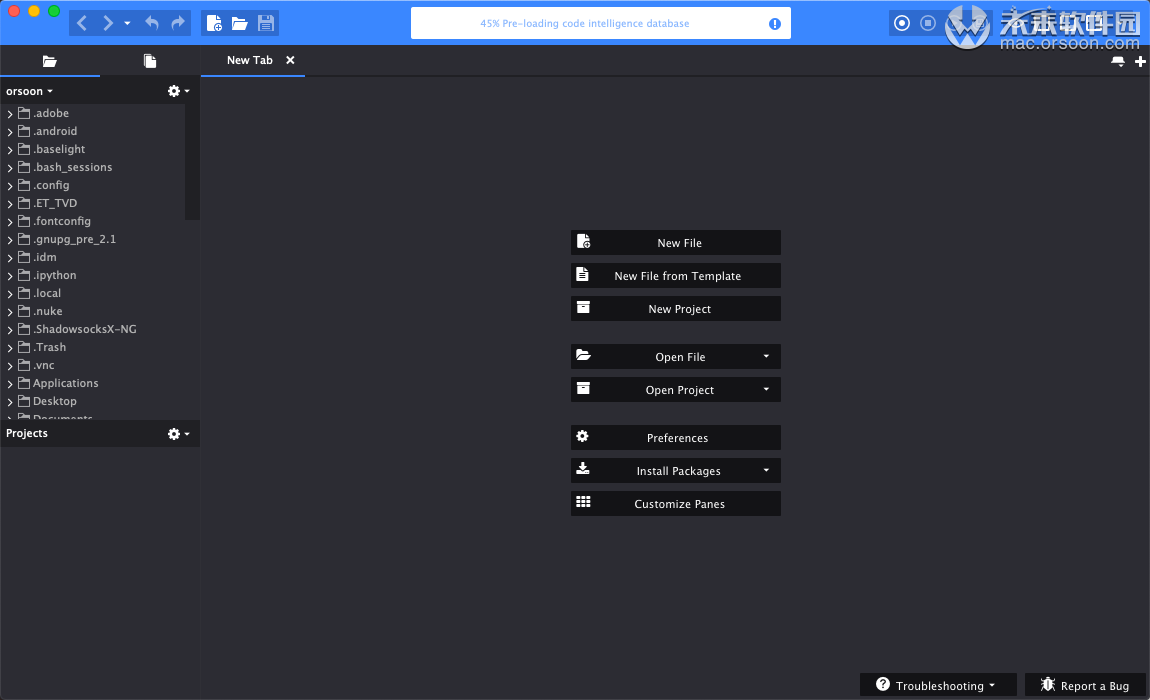Click the Places pane vertical scrollbar

192,161
